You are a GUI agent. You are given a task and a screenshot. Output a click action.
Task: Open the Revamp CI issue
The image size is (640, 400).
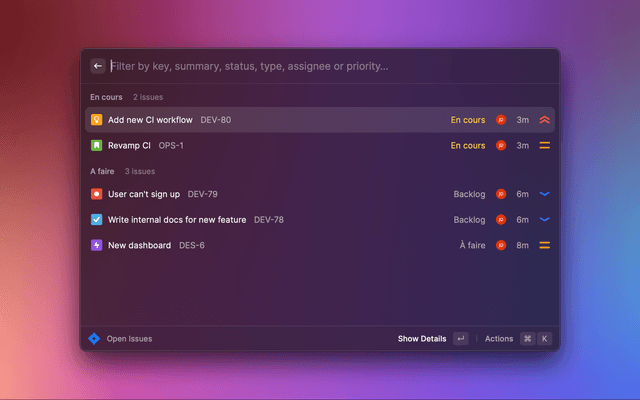pyautogui.click(x=129, y=145)
